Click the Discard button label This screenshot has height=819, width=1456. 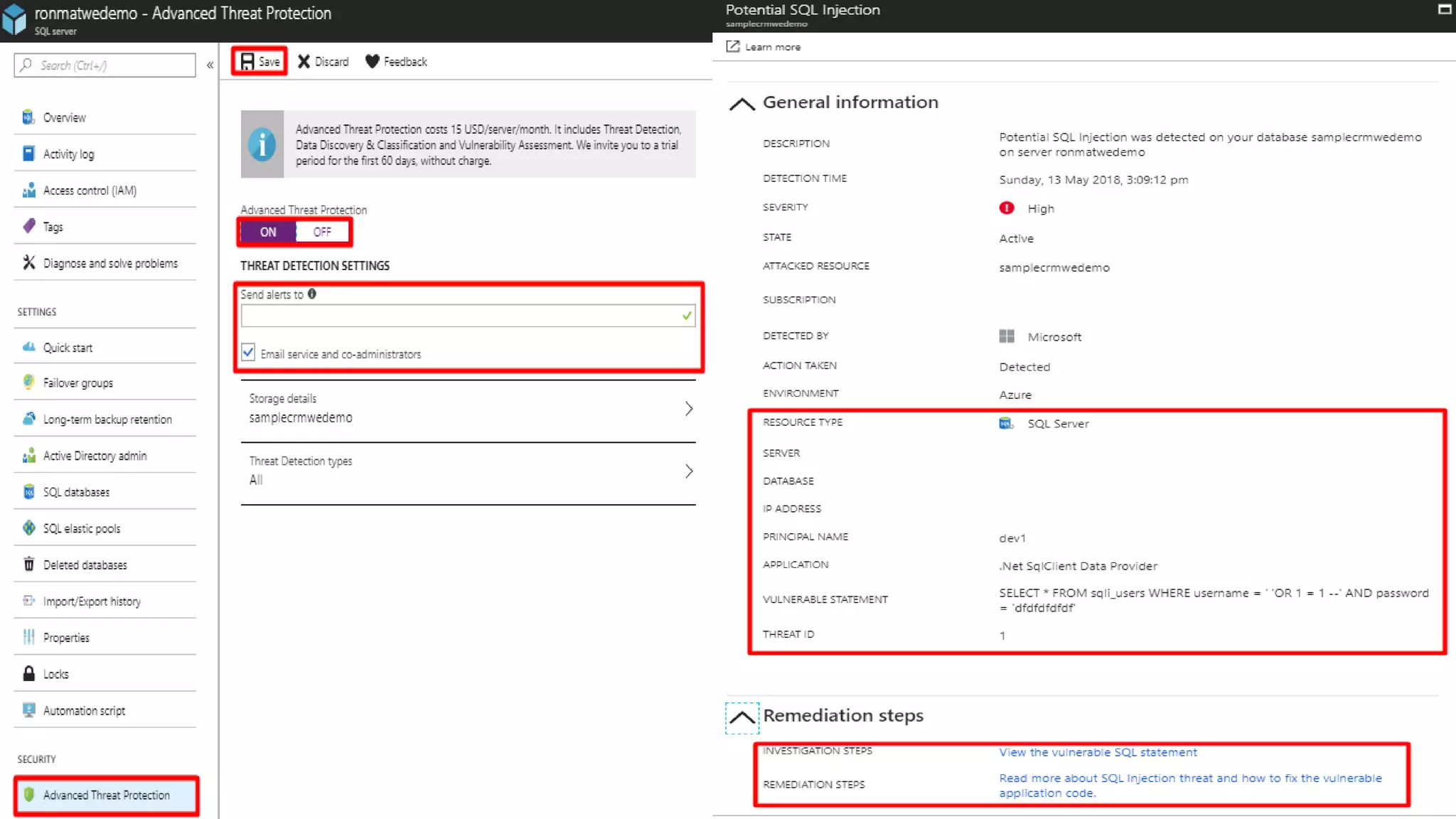coord(331,62)
